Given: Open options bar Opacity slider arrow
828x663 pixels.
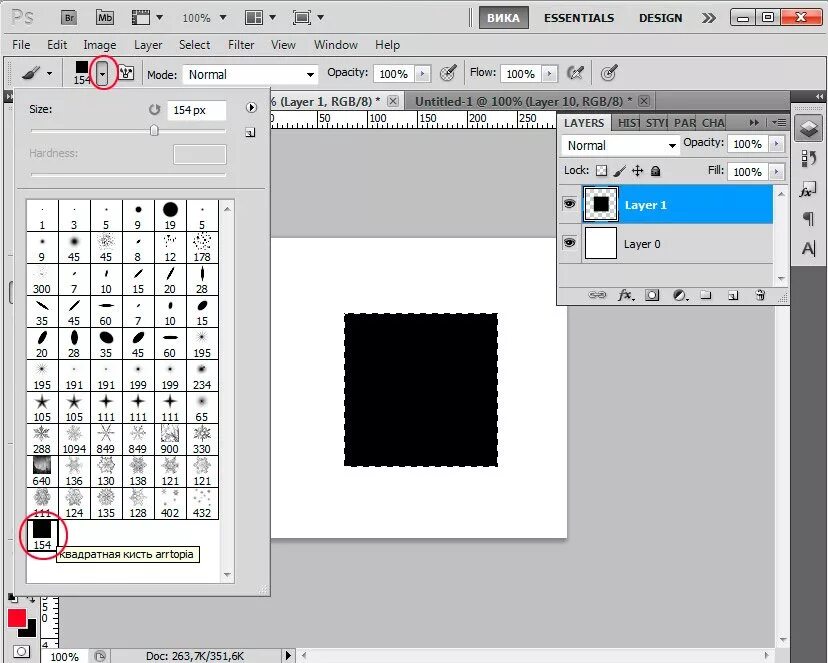Looking at the screenshot, I should [422, 74].
